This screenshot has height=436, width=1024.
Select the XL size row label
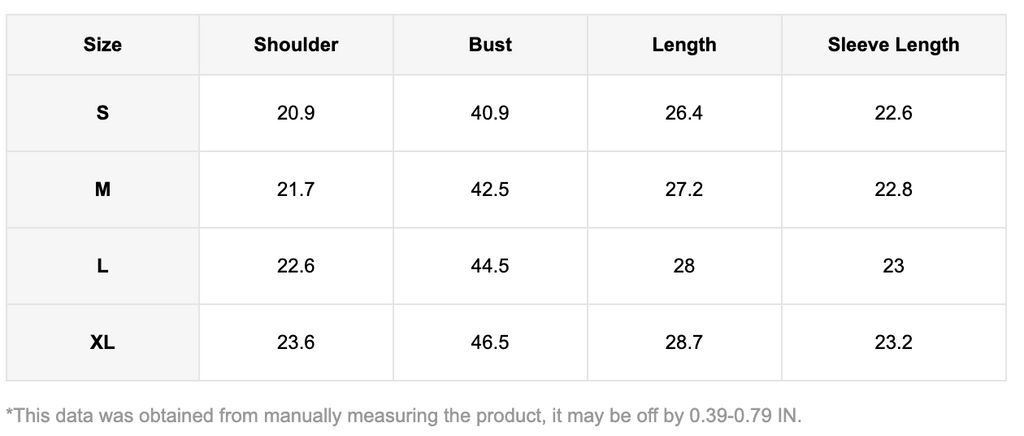click(102, 342)
